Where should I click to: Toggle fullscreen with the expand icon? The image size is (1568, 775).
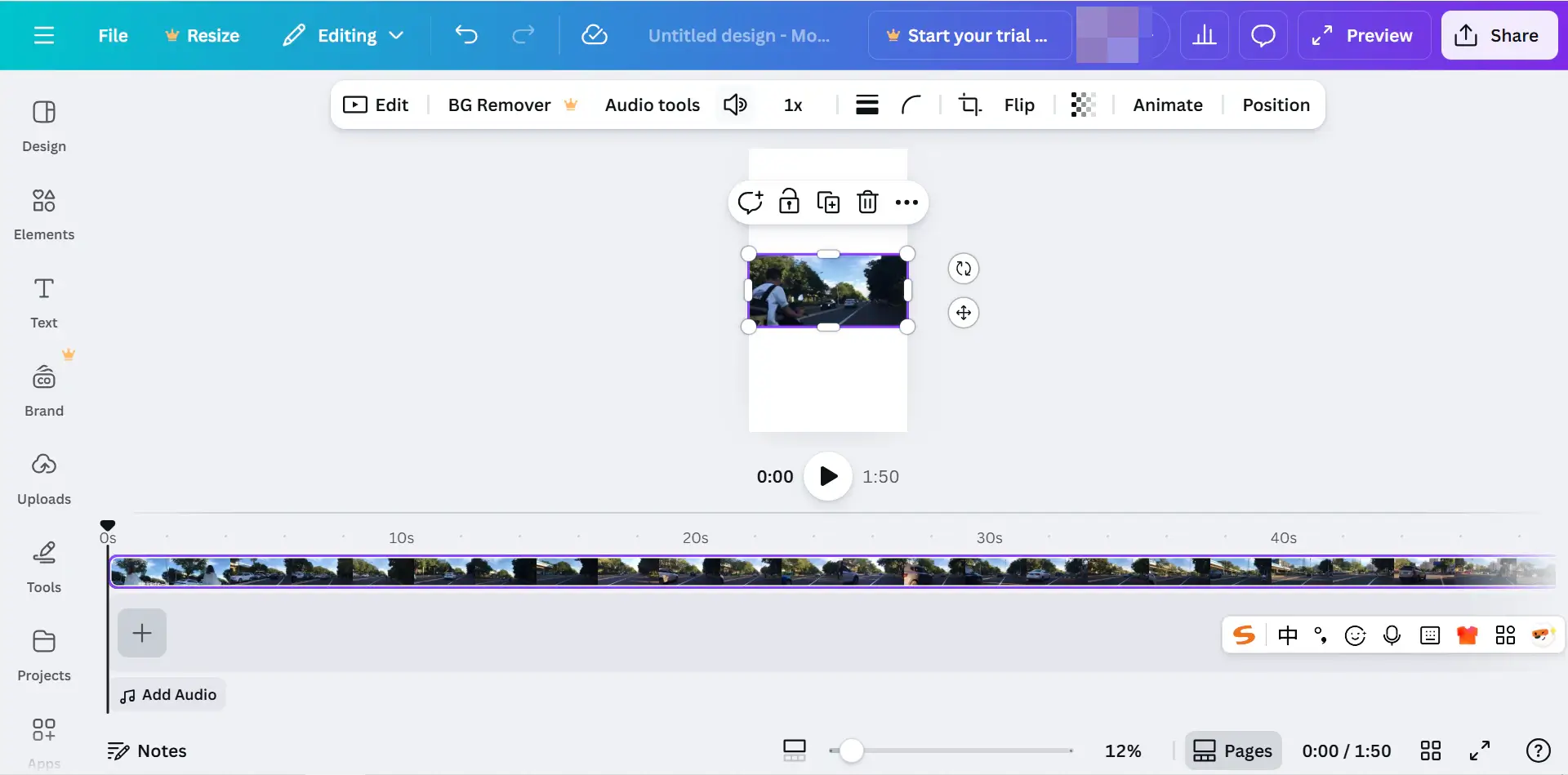point(1479,751)
